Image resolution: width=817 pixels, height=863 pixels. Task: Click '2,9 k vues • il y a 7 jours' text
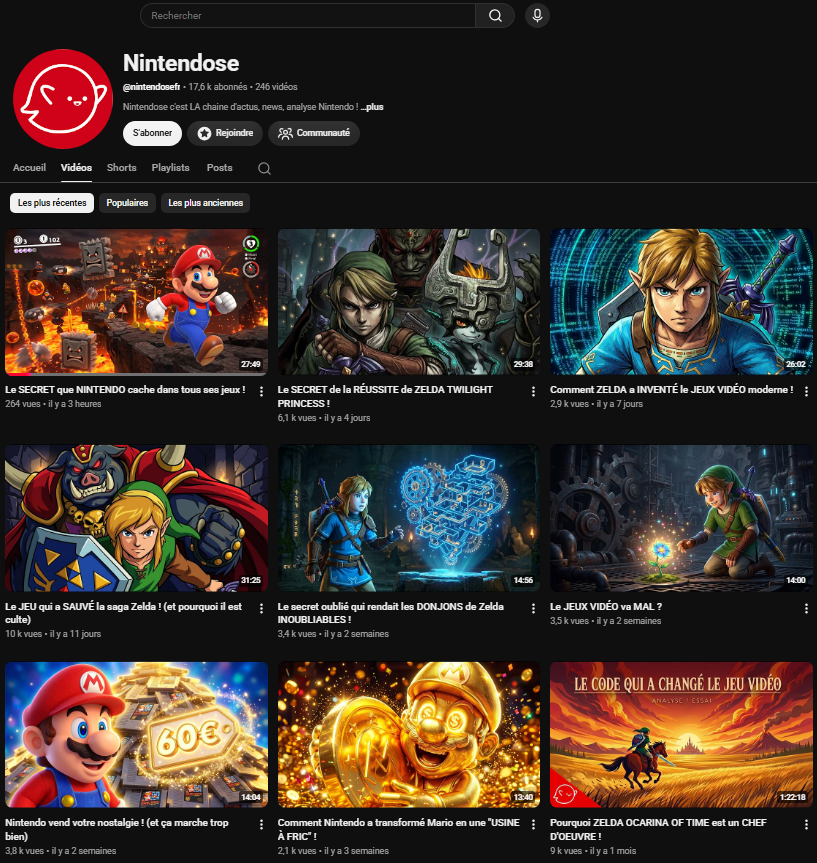pos(596,404)
